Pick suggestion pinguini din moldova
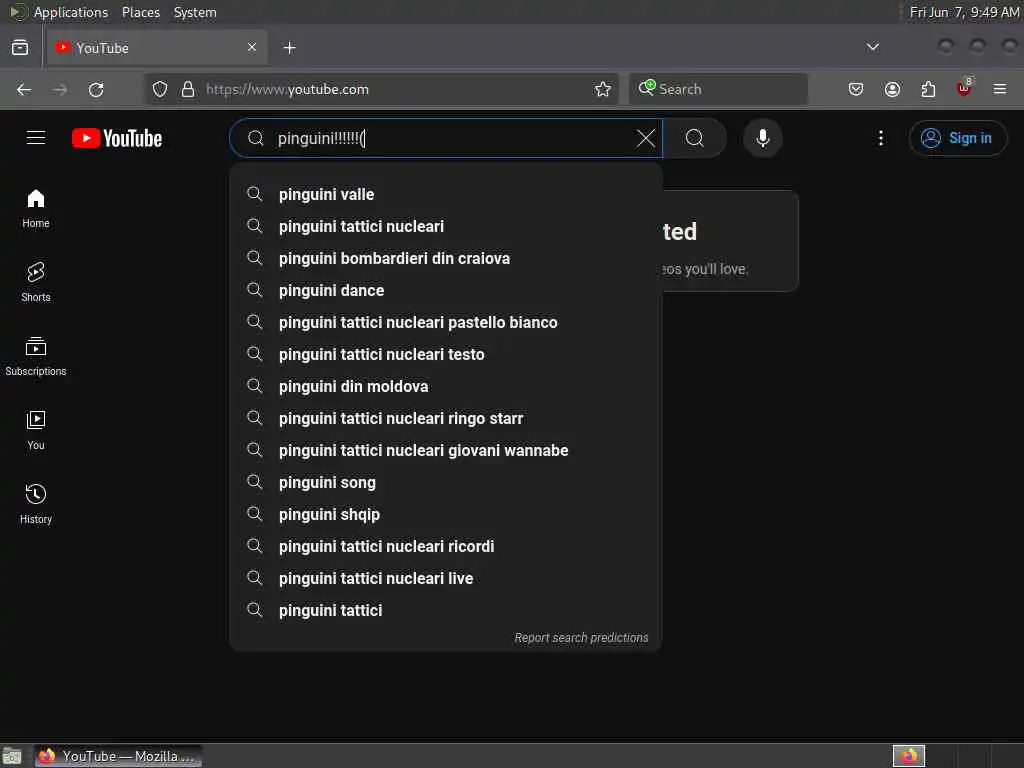The image size is (1024, 768). (446, 387)
